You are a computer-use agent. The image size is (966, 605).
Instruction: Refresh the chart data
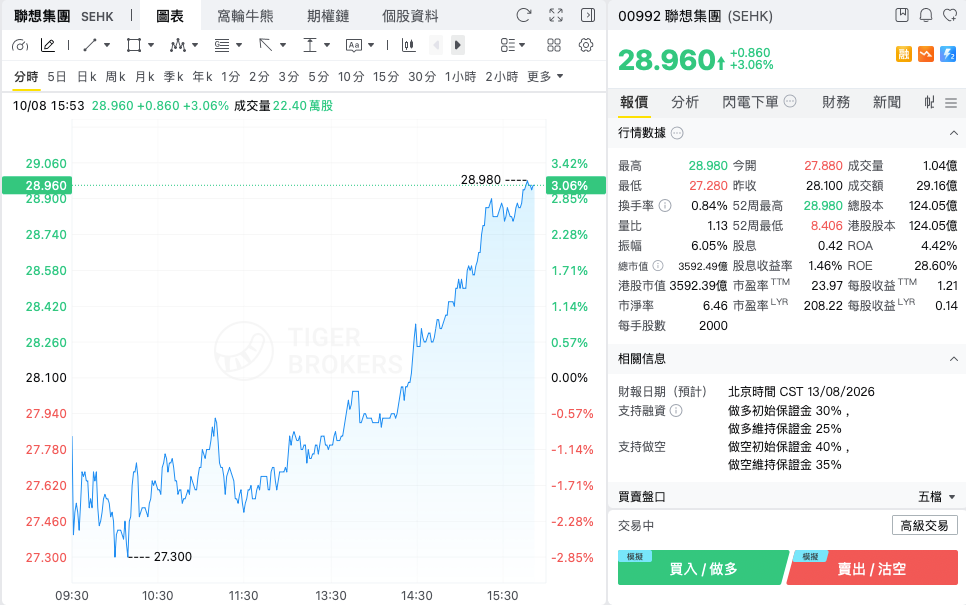[524, 15]
